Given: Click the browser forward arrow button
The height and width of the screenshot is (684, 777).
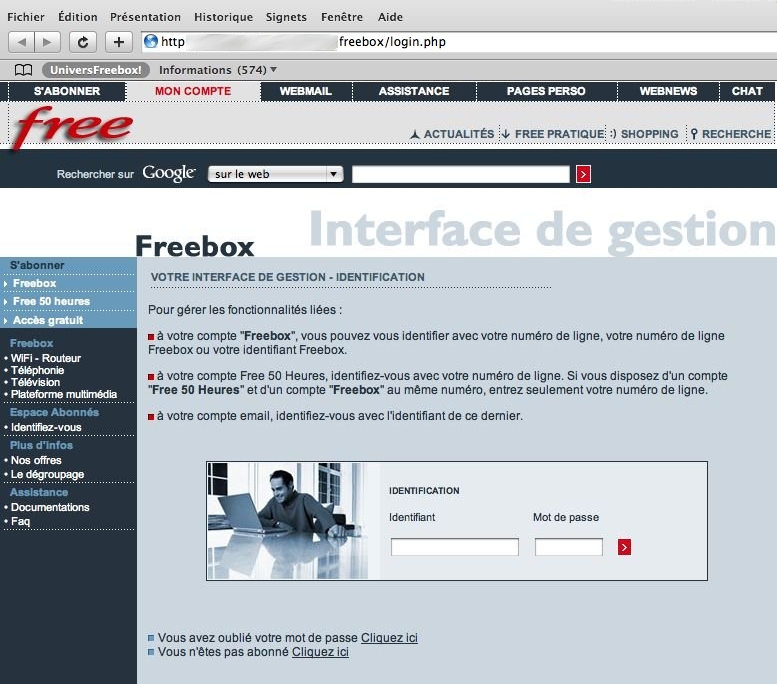Looking at the screenshot, I should pos(47,42).
